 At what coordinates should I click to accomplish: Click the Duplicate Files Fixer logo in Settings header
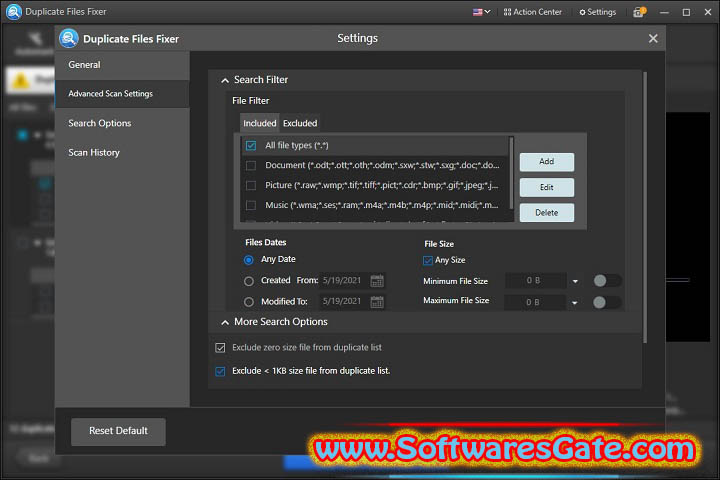pos(69,39)
